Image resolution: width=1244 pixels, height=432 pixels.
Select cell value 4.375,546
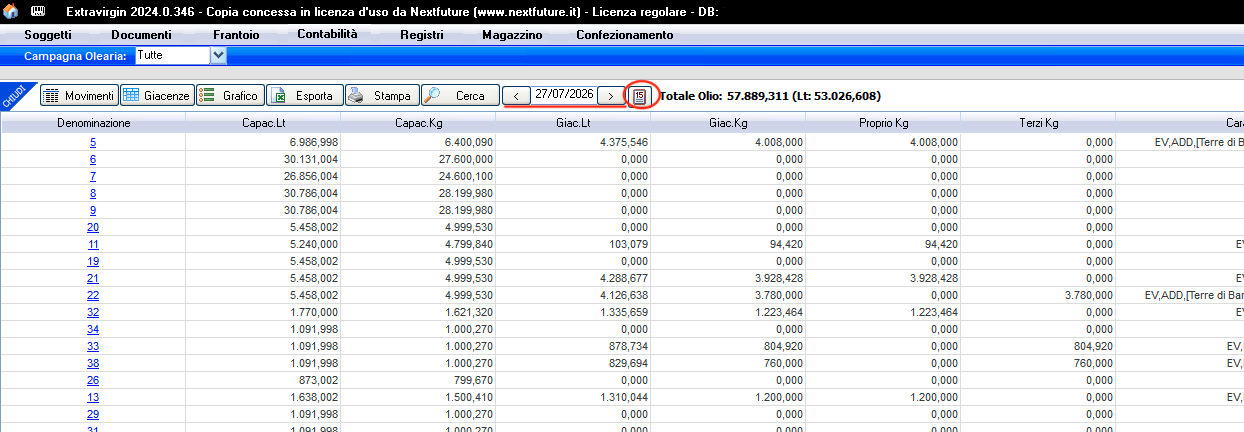[x=626, y=143]
